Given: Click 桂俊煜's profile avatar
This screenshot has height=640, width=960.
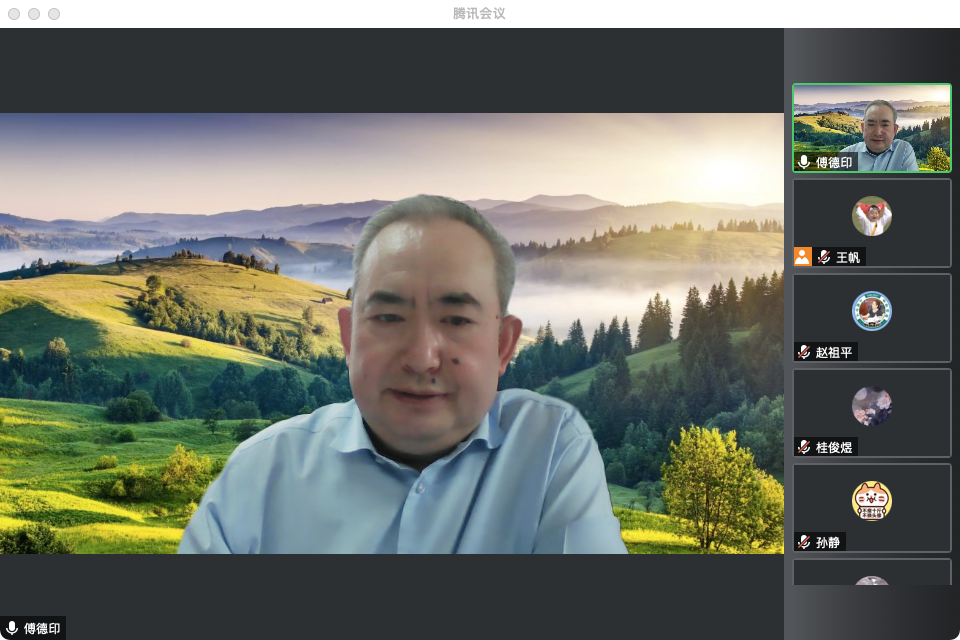Looking at the screenshot, I should click(x=872, y=406).
